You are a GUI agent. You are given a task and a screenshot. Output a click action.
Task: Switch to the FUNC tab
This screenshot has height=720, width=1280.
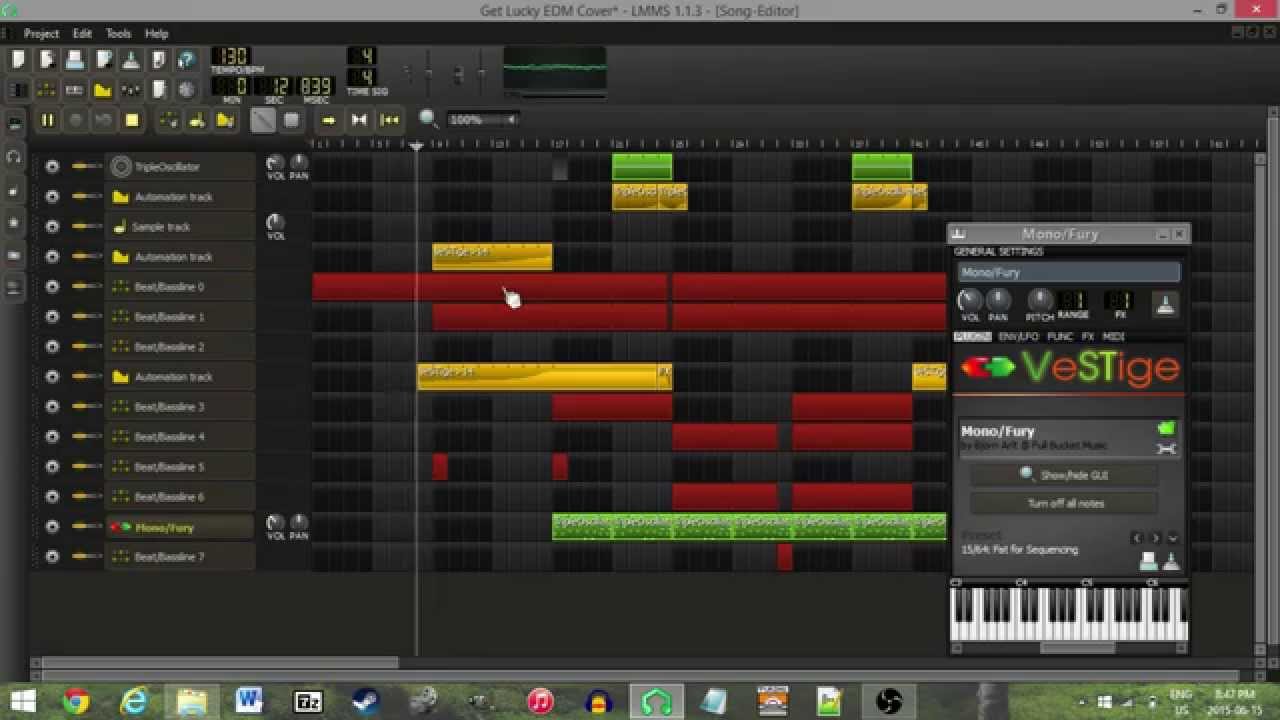pyautogui.click(x=1060, y=337)
